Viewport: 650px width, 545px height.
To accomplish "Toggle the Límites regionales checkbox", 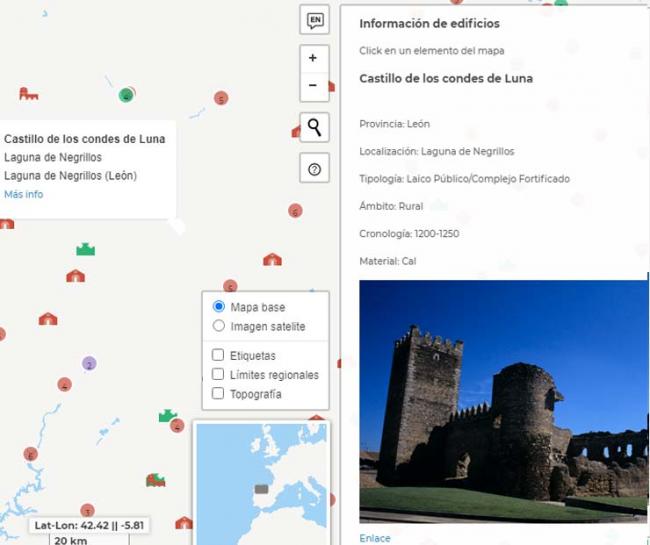I will (x=218, y=375).
